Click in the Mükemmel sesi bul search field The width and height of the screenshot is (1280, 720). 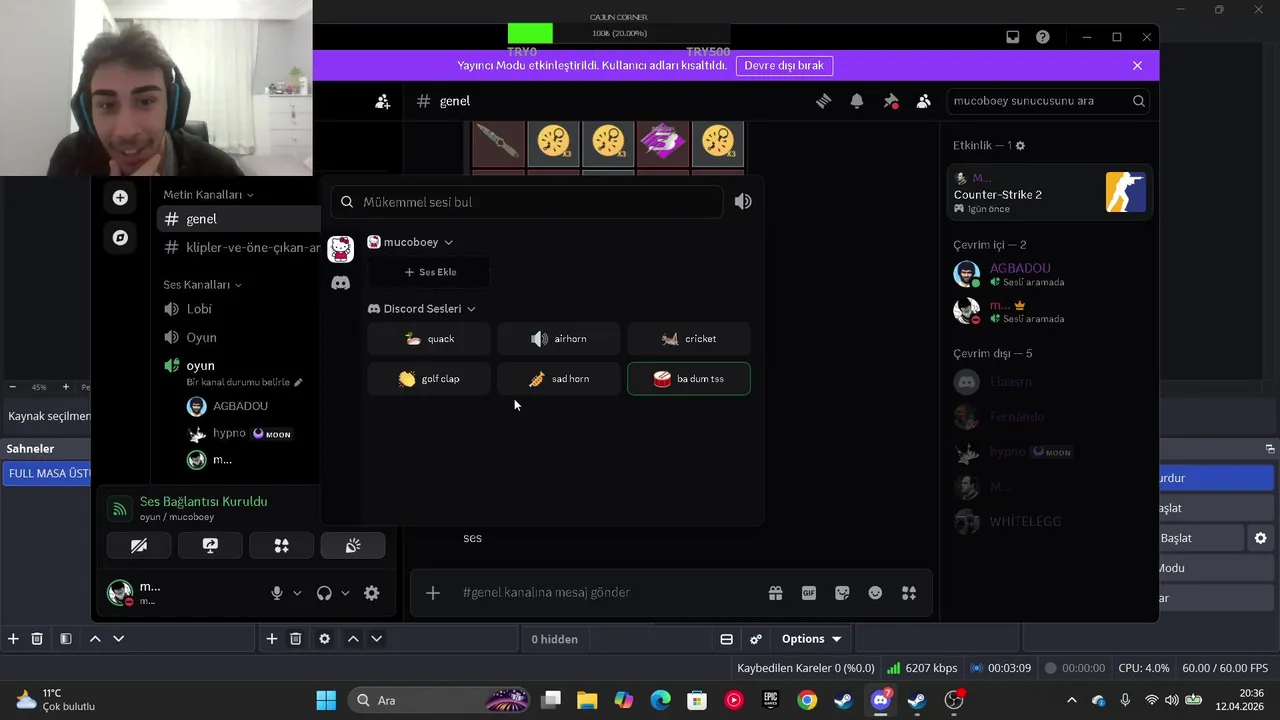coord(527,202)
